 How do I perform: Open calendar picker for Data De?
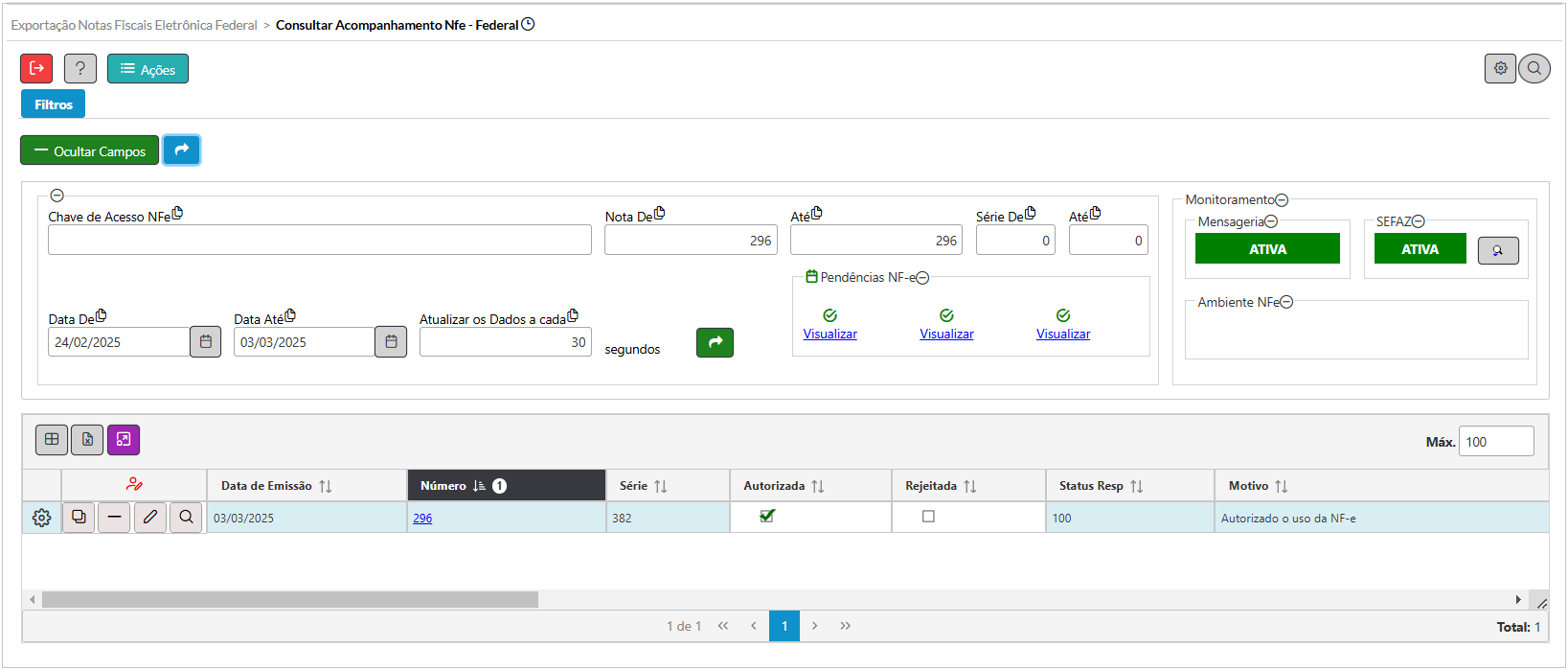[x=205, y=342]
